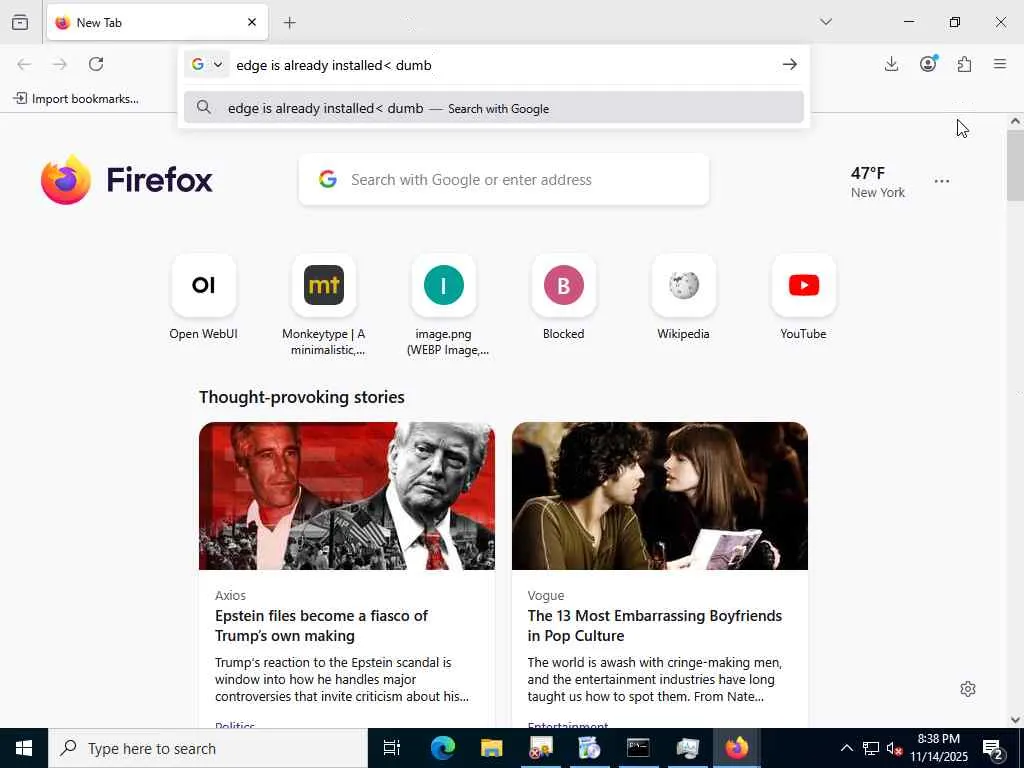Click the scroll up arrow on the page scrollbar
Screen dimensions: 1024x768
click(1015, 121)
